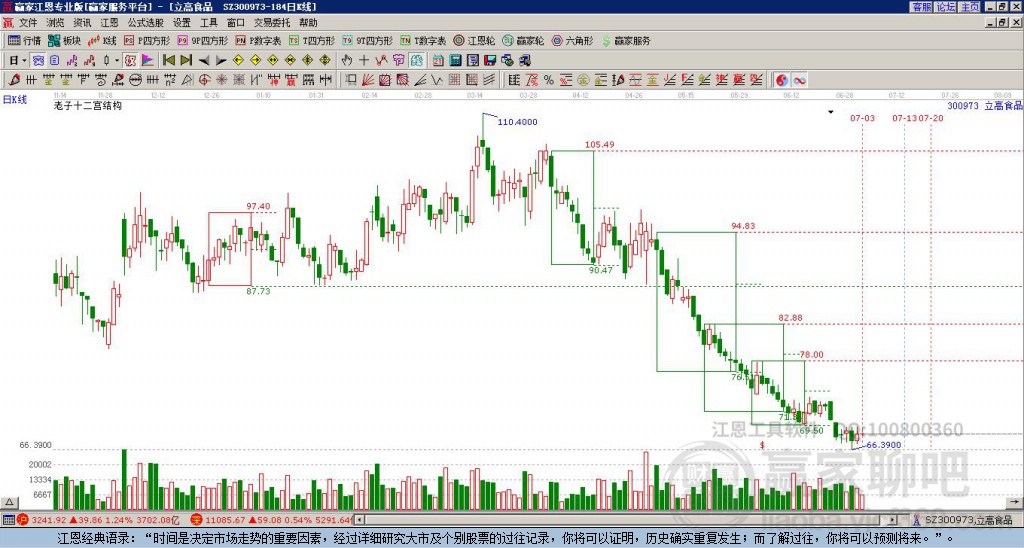Click the 110.4000 high price label
Screen dimensions: 1024x548
(517, 122)
